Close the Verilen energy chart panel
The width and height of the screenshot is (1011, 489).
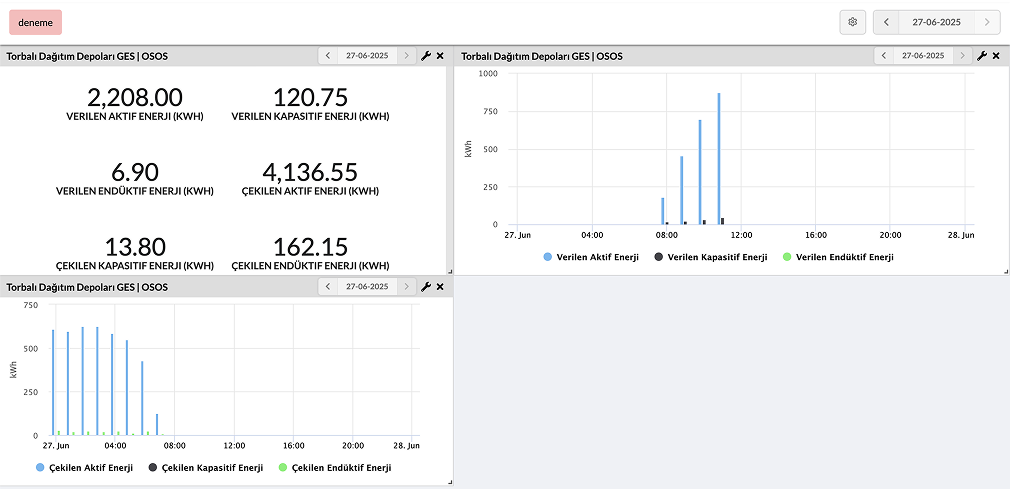point(995,57)
